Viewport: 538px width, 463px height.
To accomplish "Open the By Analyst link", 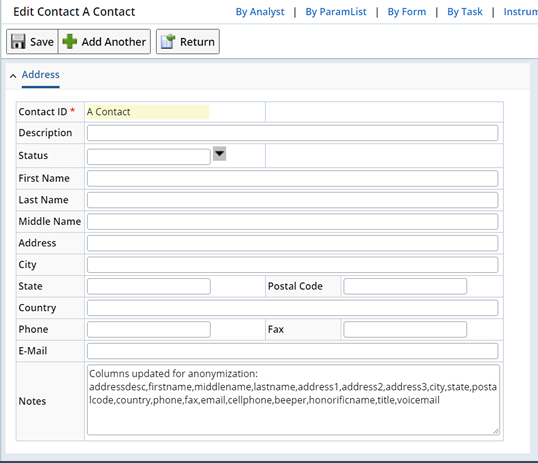I will coord(260,12).
